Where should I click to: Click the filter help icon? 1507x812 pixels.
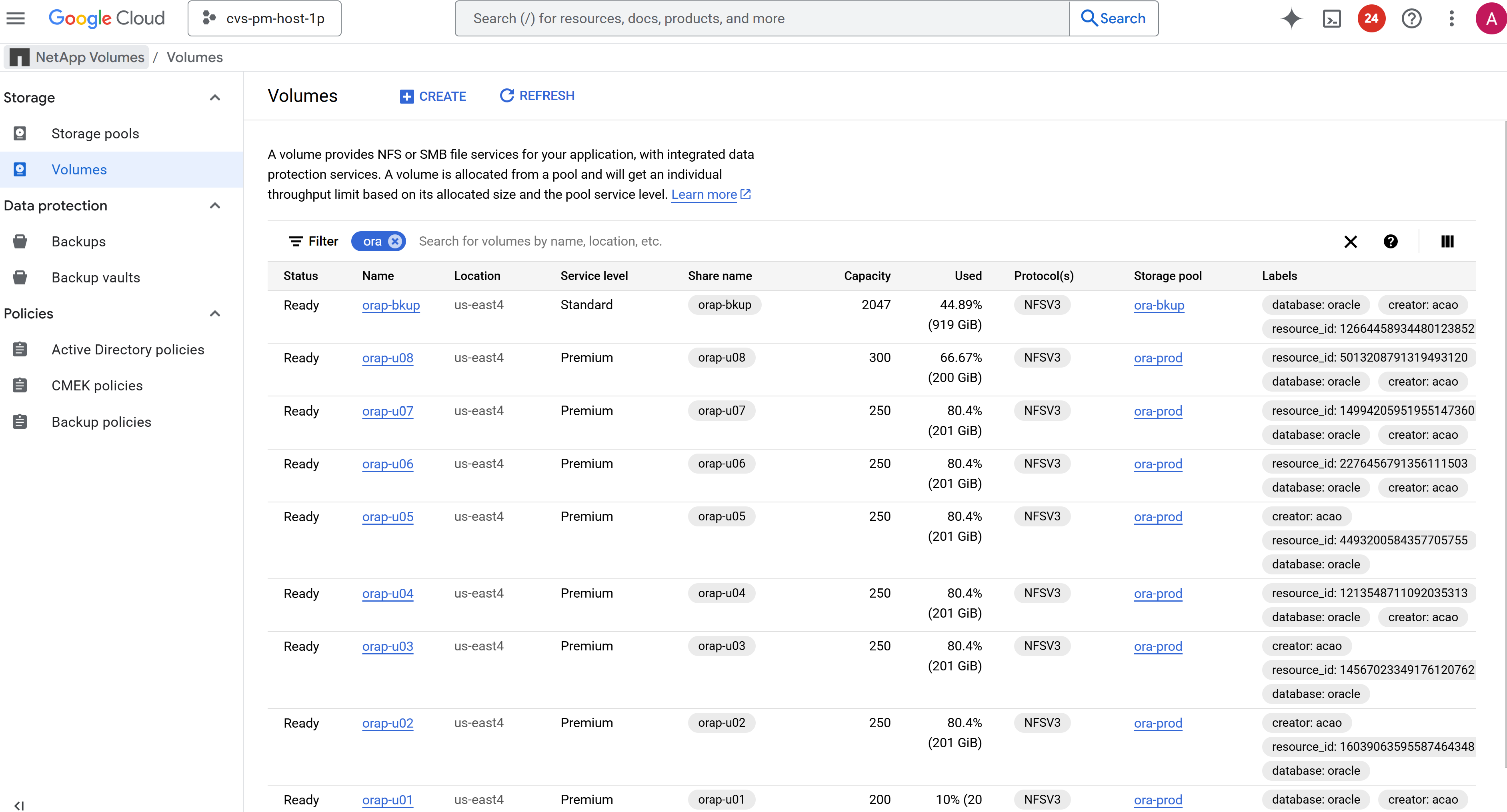1391,242
